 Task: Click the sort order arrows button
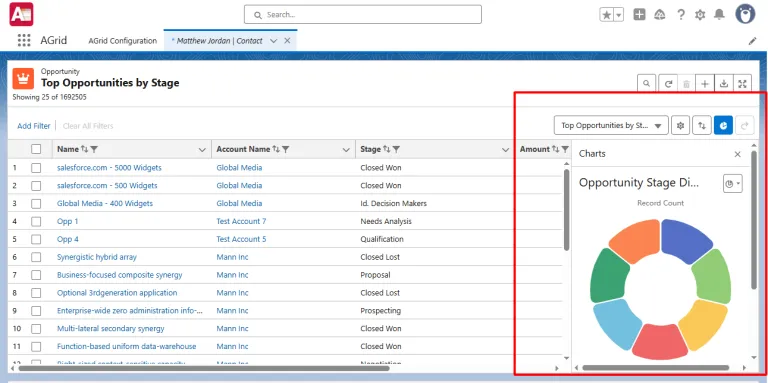point(702,125)
